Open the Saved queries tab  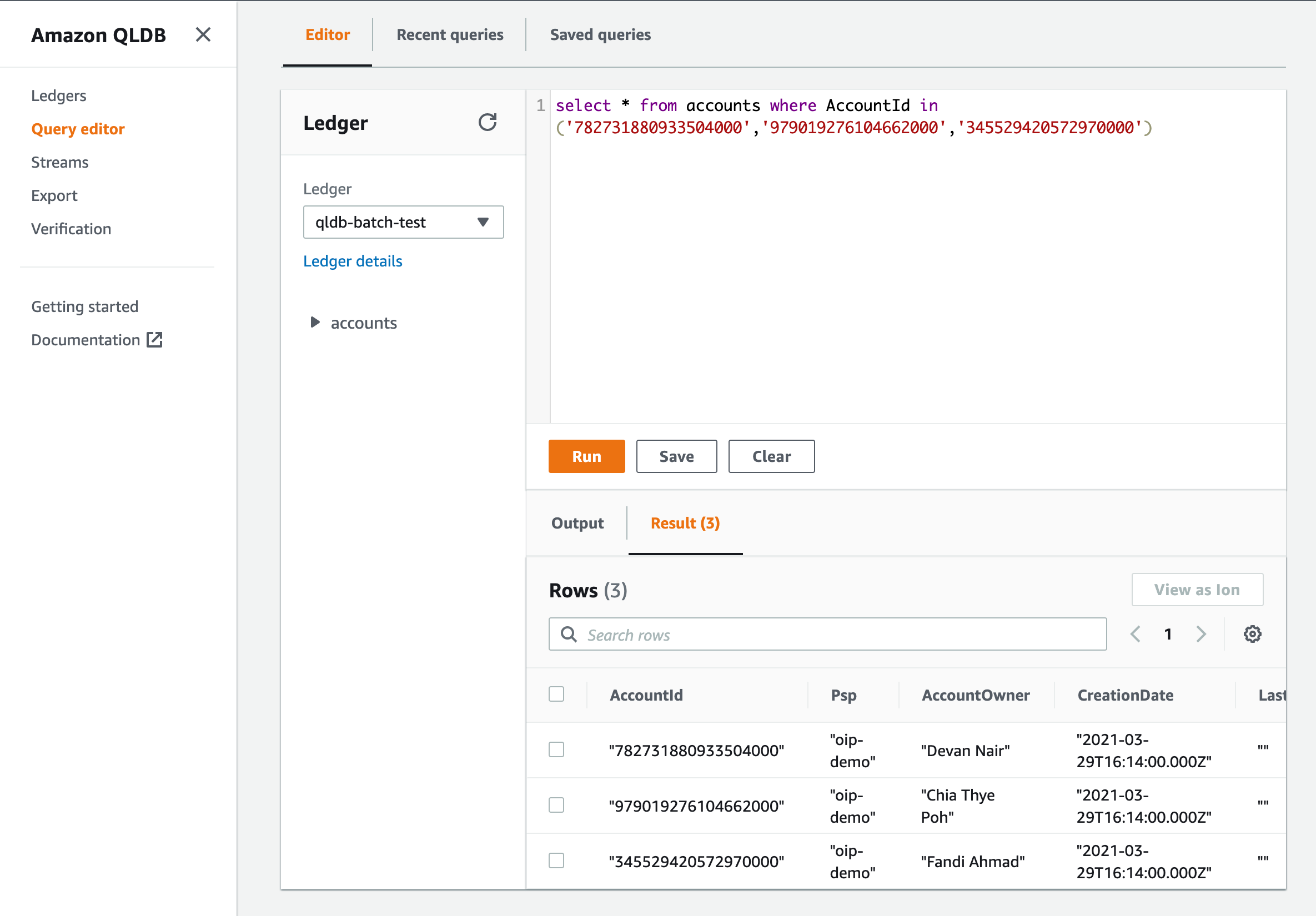[x=600, y=35]
